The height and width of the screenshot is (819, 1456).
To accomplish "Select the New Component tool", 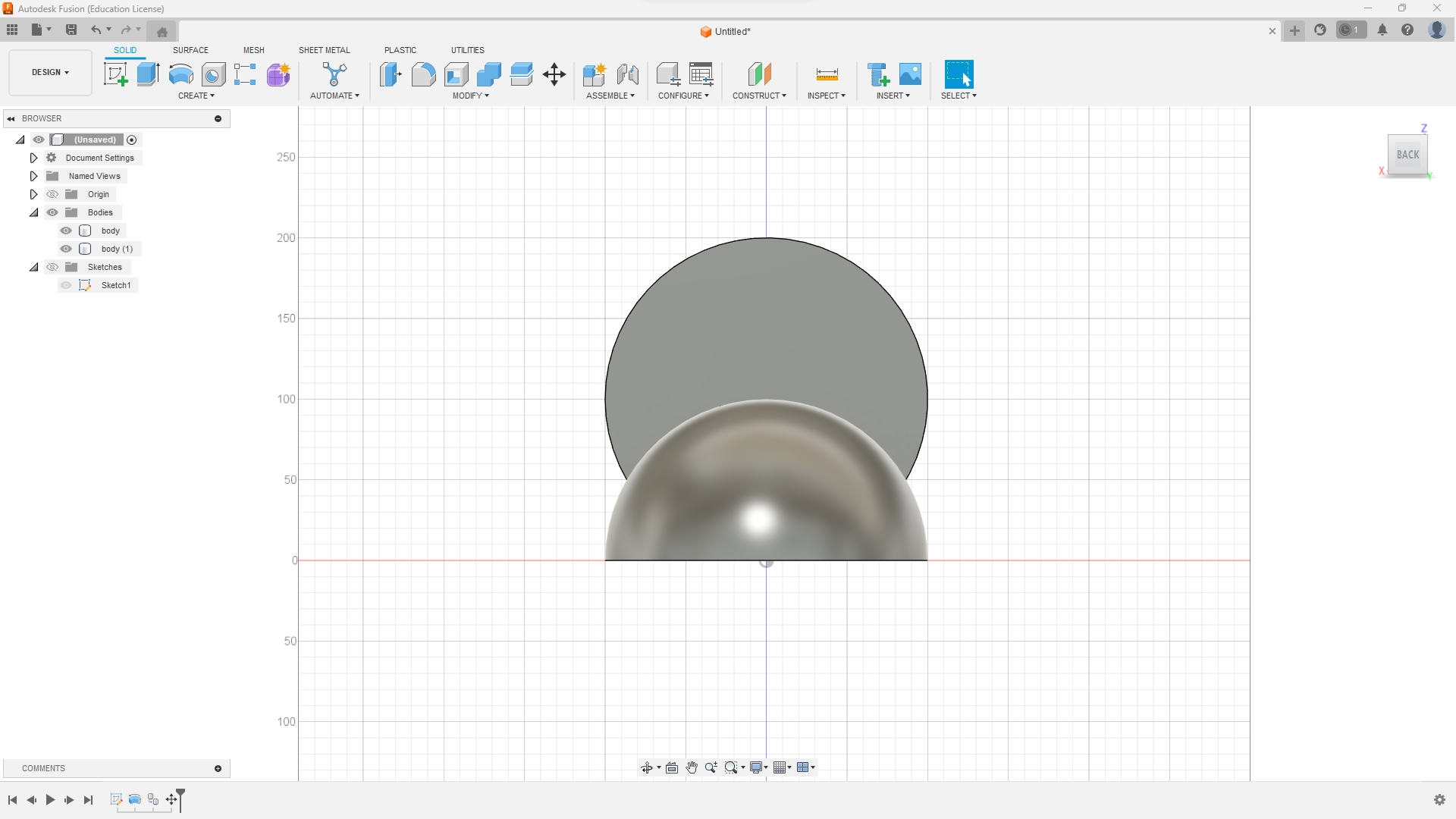I will pyautogui.click(x=595, y=74).
